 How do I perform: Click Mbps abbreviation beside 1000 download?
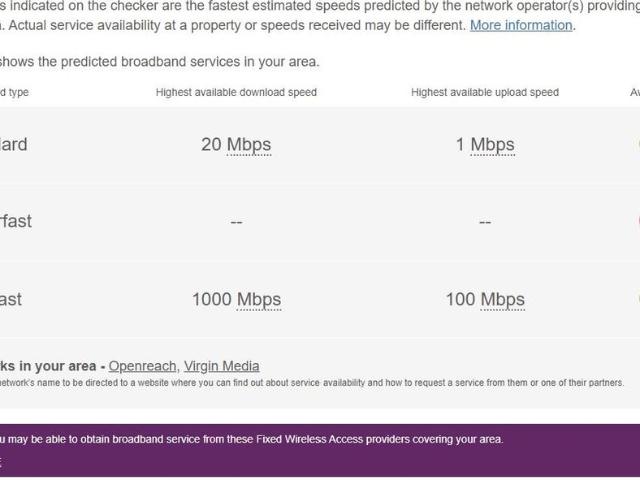(259, 300)
